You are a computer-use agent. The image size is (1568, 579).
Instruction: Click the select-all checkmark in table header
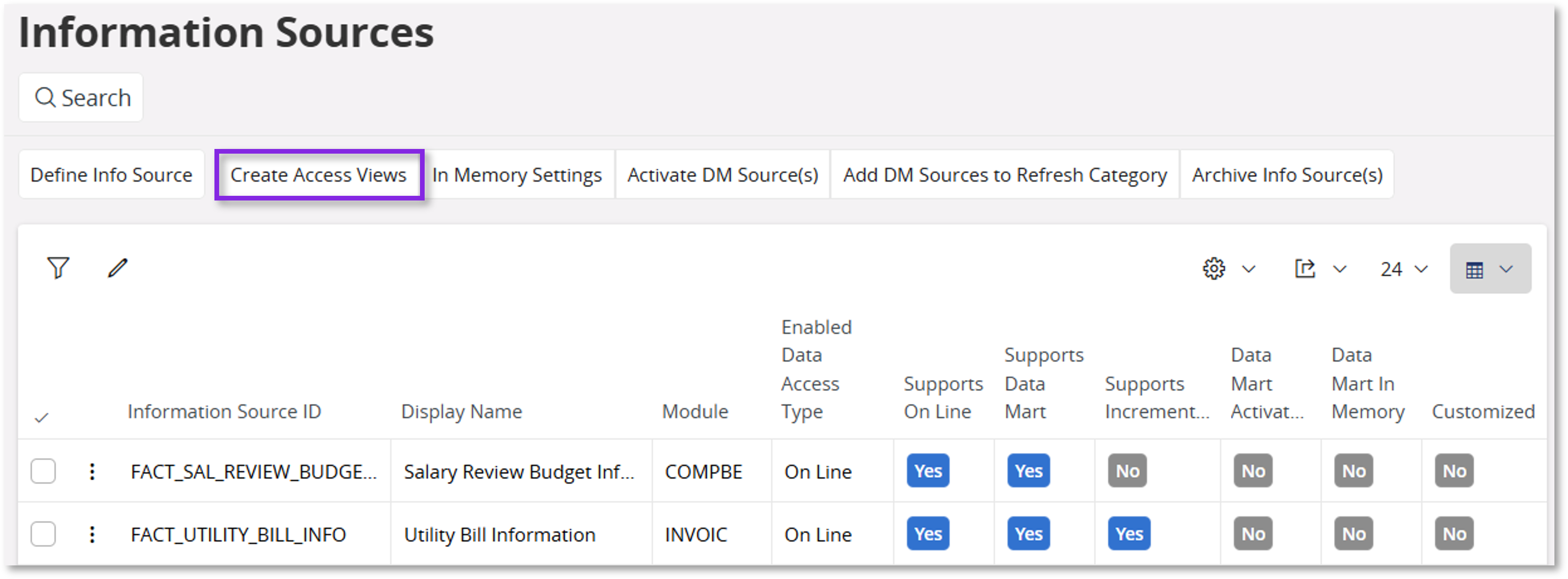click(41, 418)
